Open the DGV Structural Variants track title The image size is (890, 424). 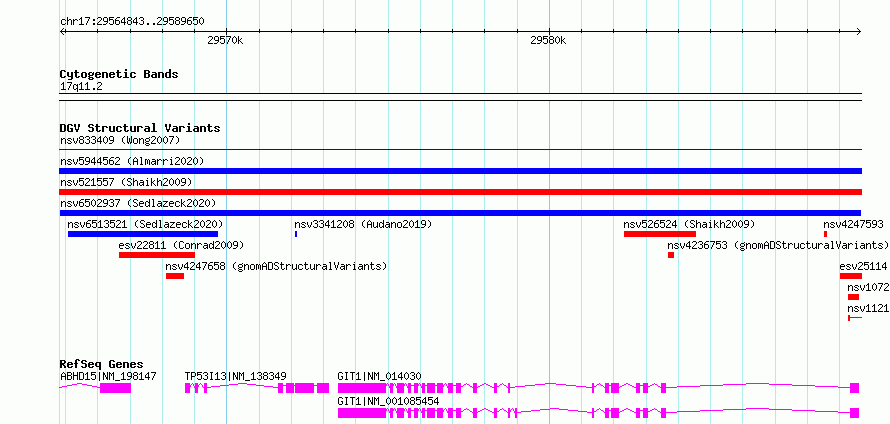[x=140, y=128]
